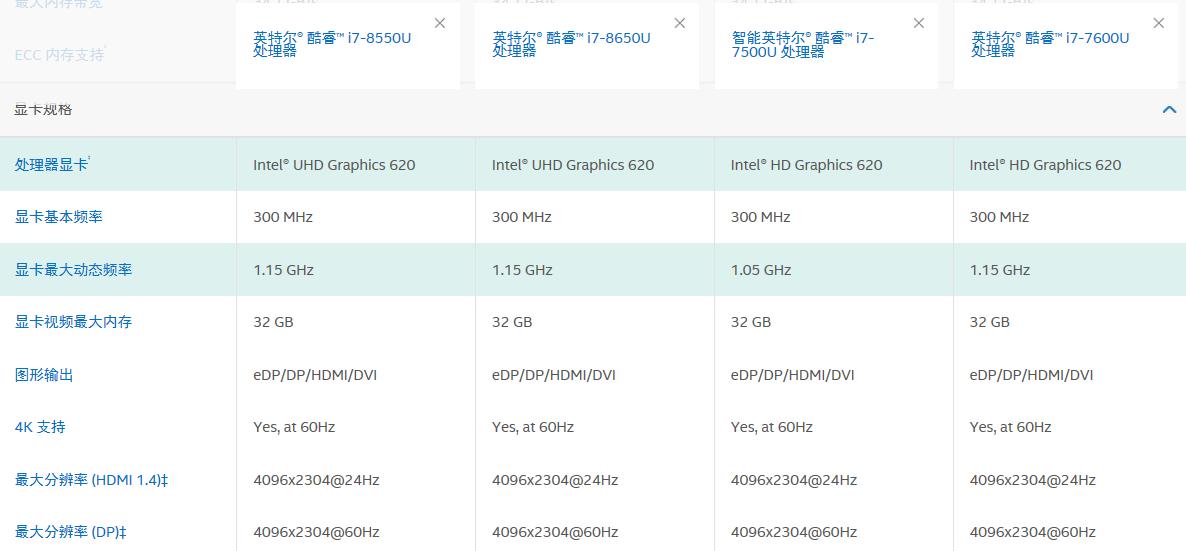Remove i7-8650U from comparison

coord(679,23)
